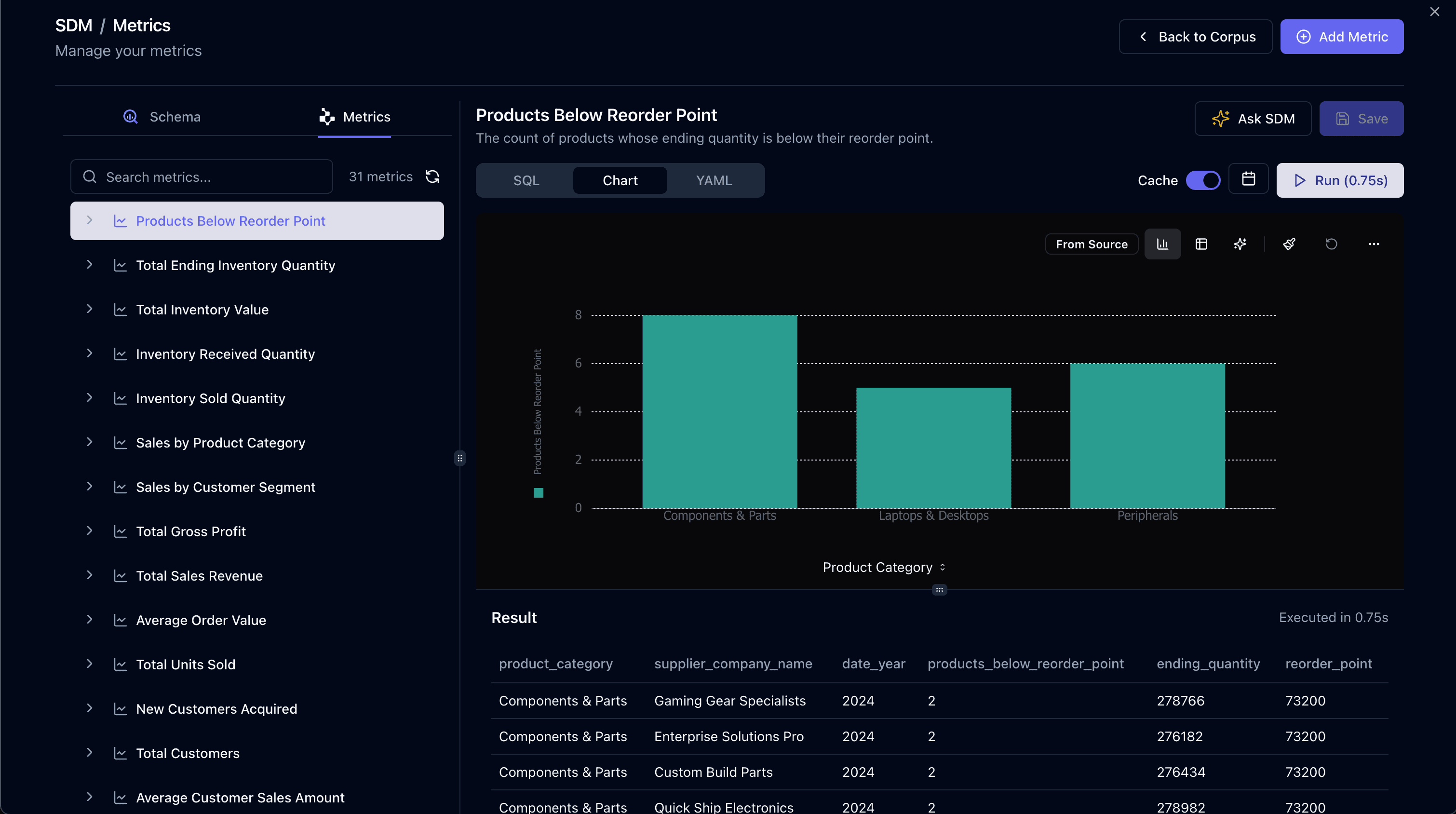Expand the Products Below Reorder Point metric

90,220
